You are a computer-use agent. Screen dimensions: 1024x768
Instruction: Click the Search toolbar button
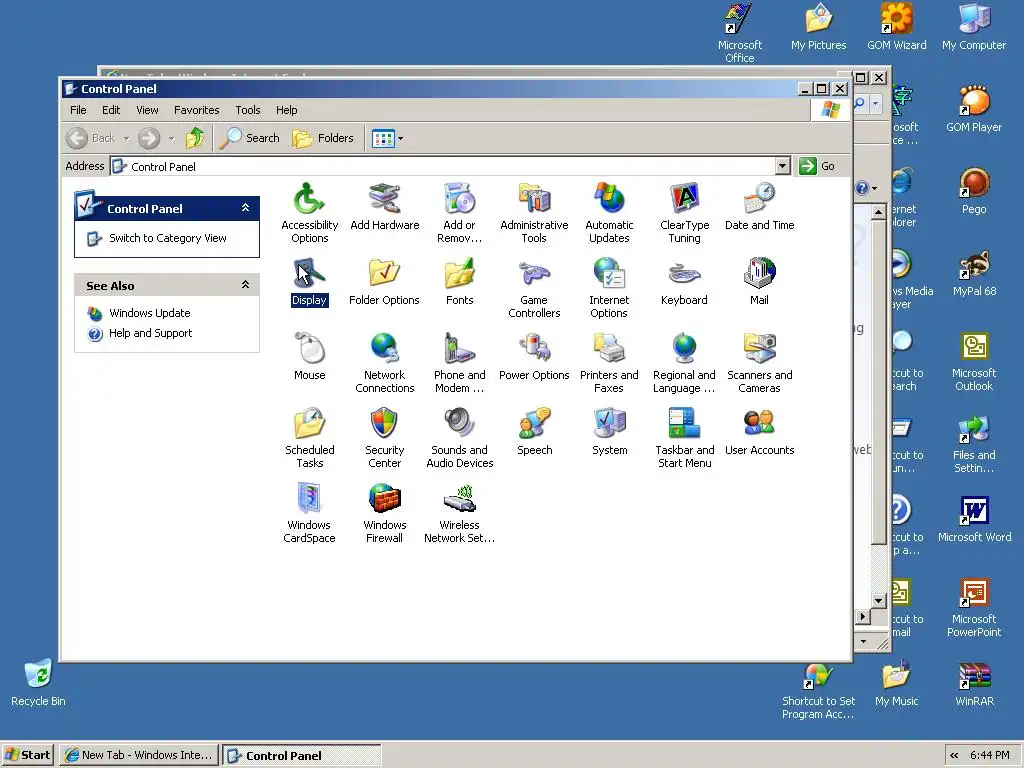click(249, 138)
